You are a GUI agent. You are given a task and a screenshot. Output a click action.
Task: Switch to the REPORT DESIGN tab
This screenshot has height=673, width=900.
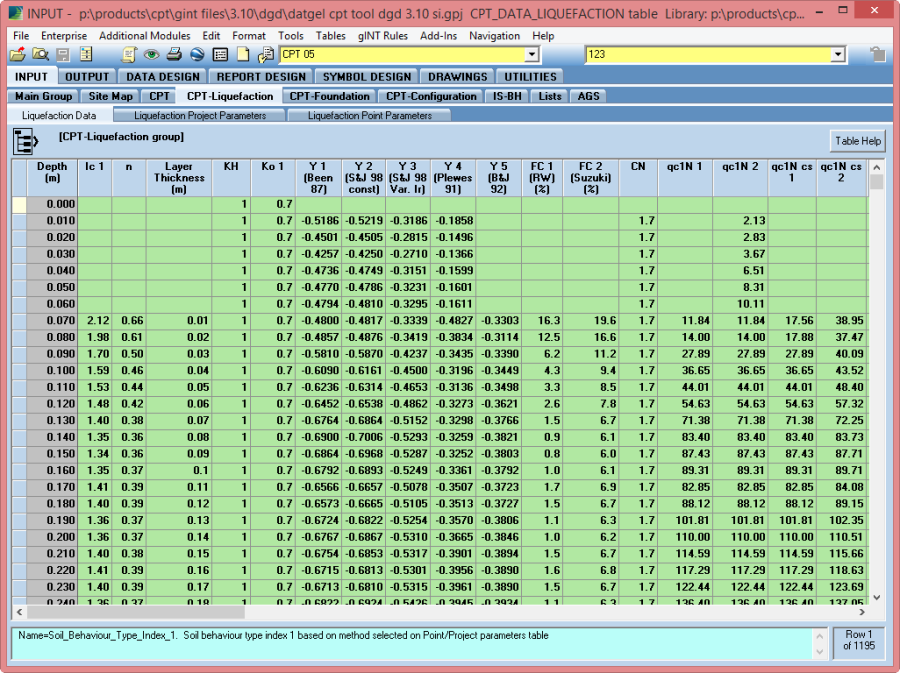pyautogui.click(x=261, y=76)
